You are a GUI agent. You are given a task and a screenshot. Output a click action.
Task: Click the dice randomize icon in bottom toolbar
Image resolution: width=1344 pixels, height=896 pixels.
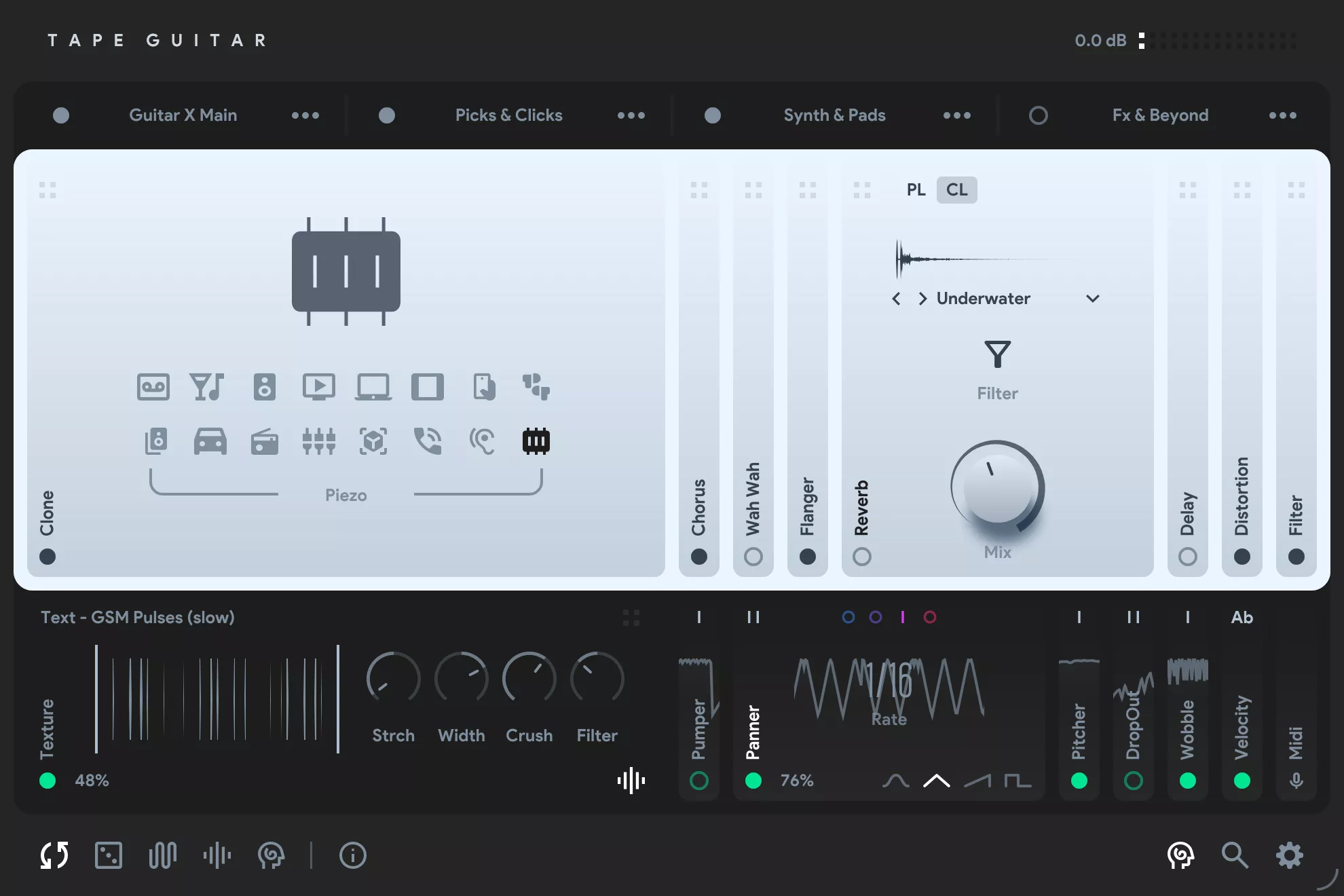coord(109,855)
